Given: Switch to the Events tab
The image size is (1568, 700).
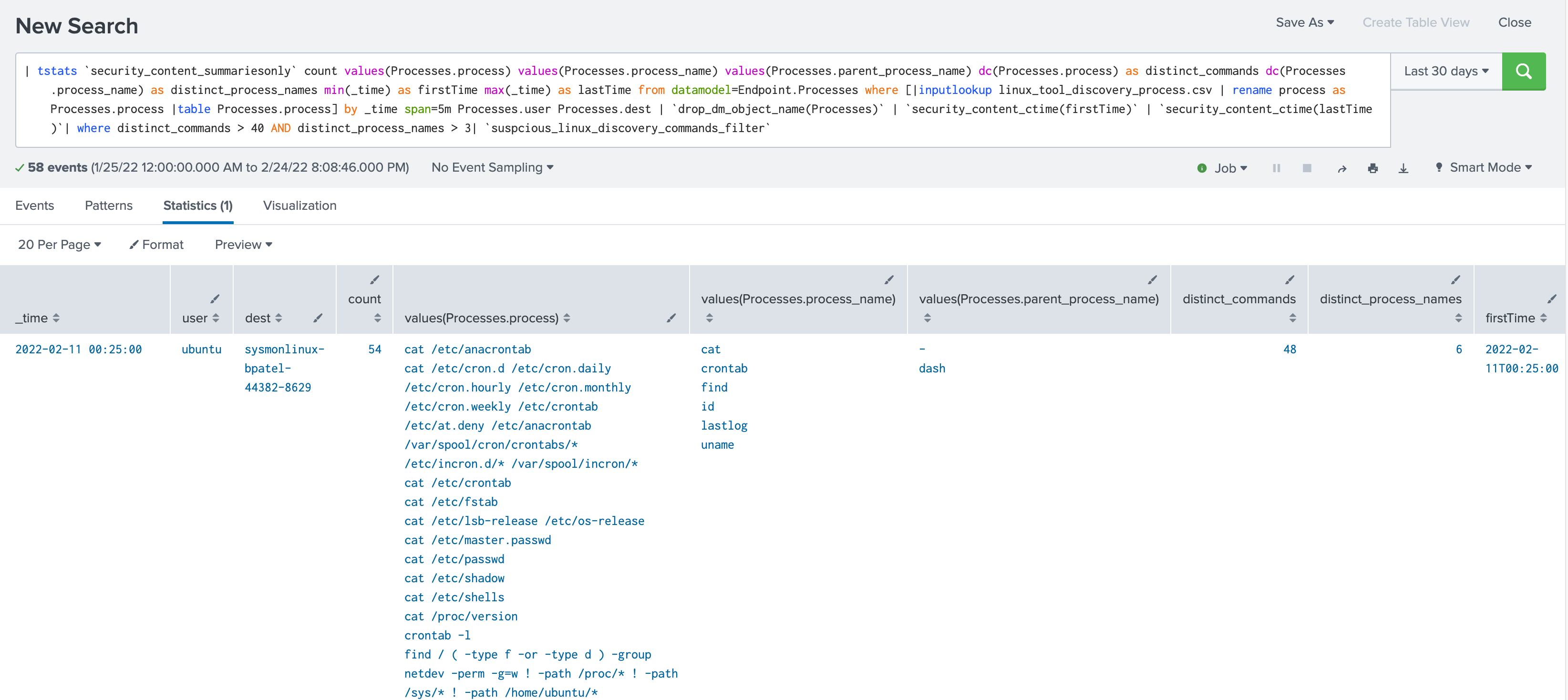Looking at the screenshot, I should 35,206.
